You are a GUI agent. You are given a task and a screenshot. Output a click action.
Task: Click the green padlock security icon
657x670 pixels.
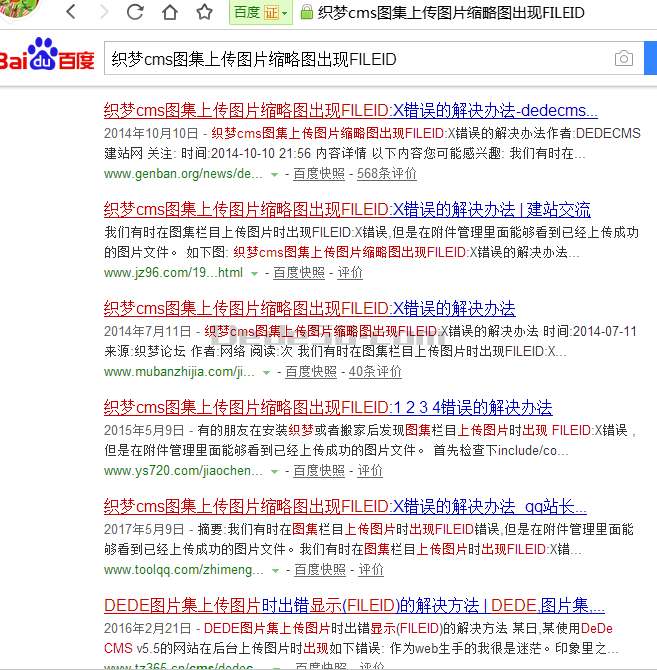[306, 12]
